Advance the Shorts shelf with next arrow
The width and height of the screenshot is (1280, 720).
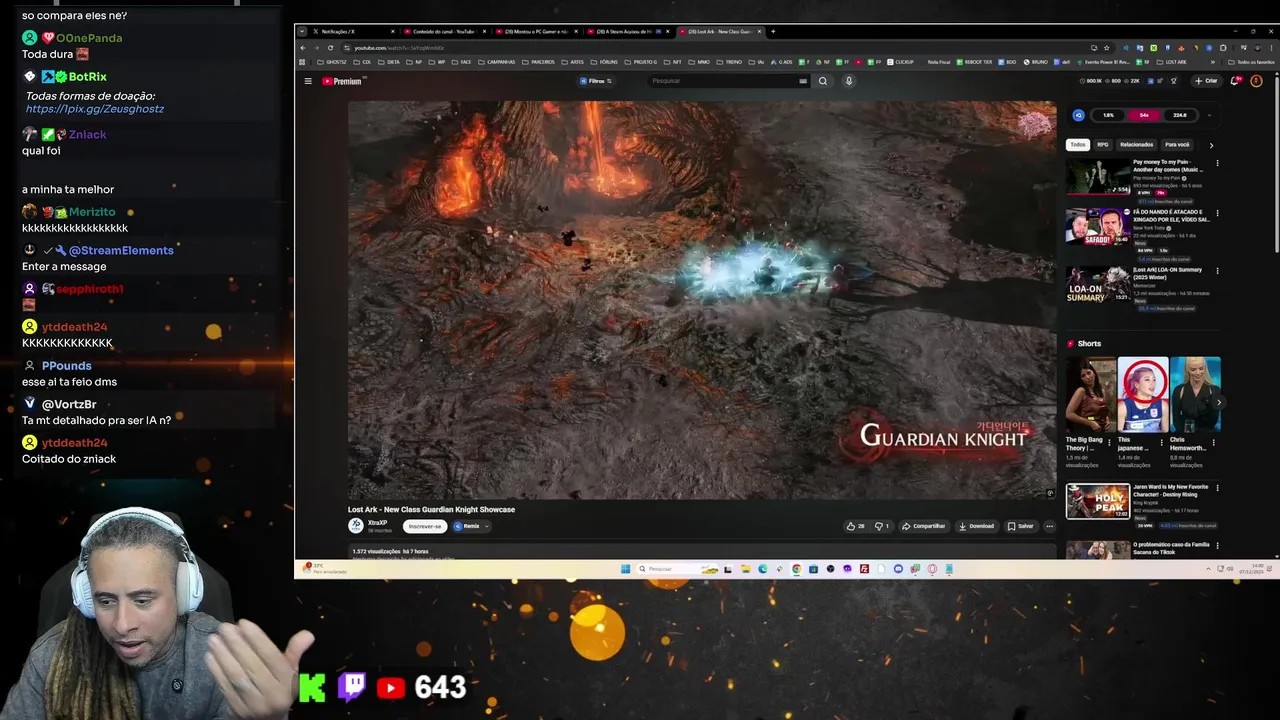[x=1219, y=403]
